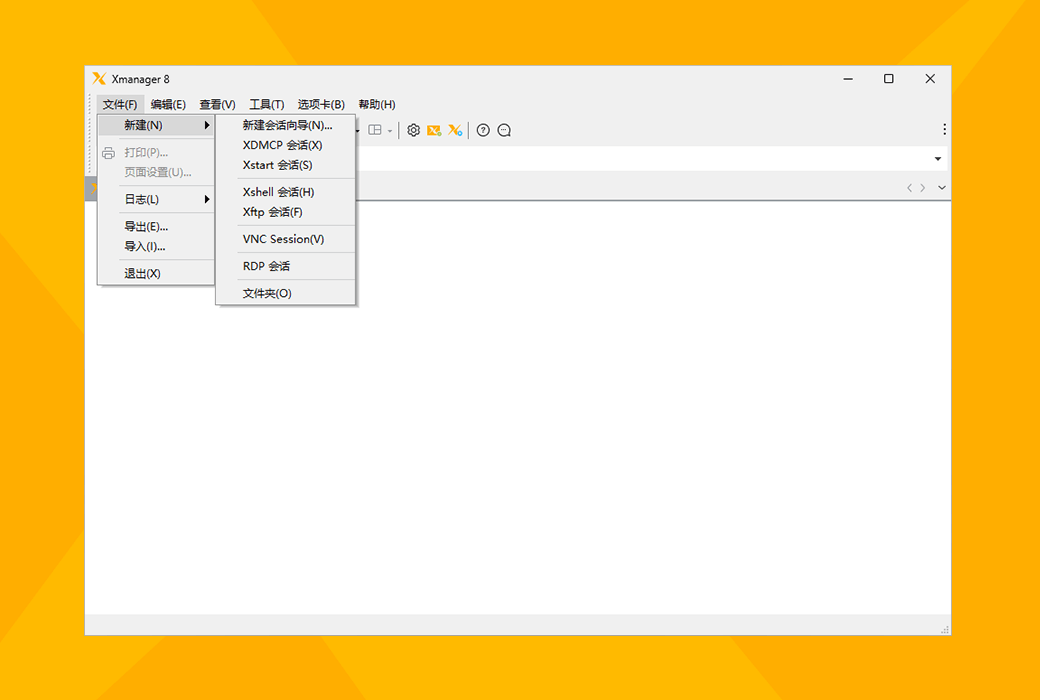1040x700 pixels.
Task: Open the 文件(F) menu
Action: coord(120,104)
